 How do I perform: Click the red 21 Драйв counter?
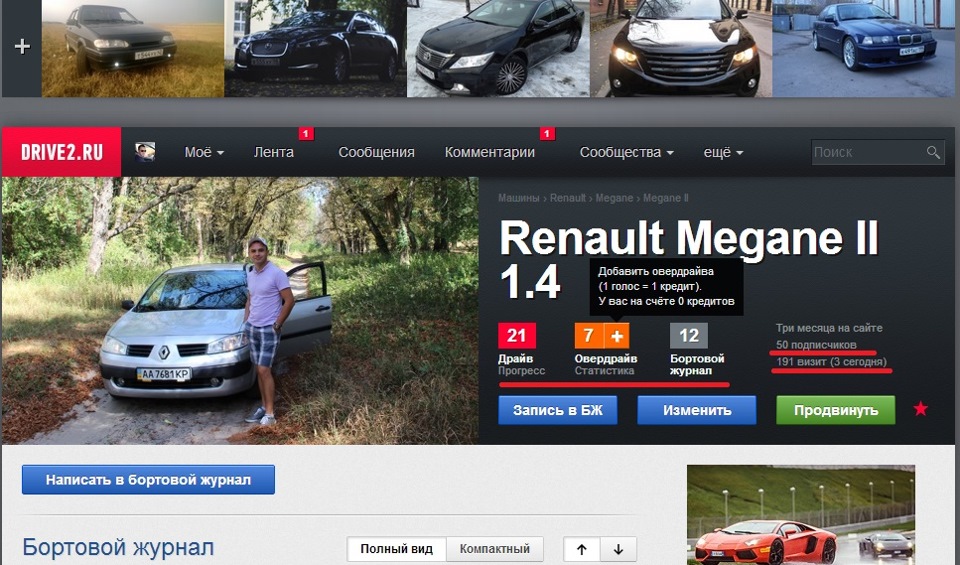coord(517,335)
